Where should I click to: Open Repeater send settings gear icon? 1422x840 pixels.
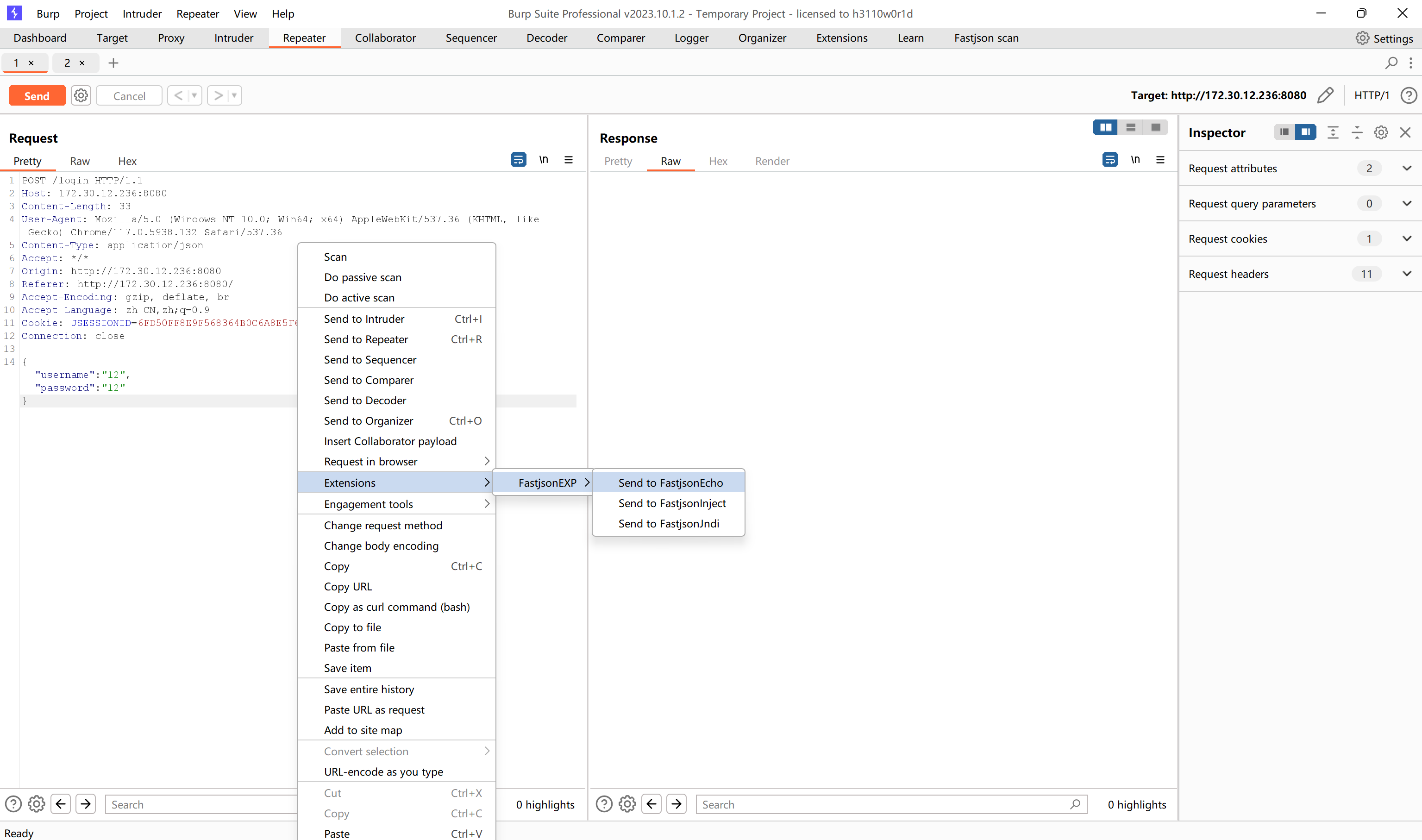click(x=81, y=95)
